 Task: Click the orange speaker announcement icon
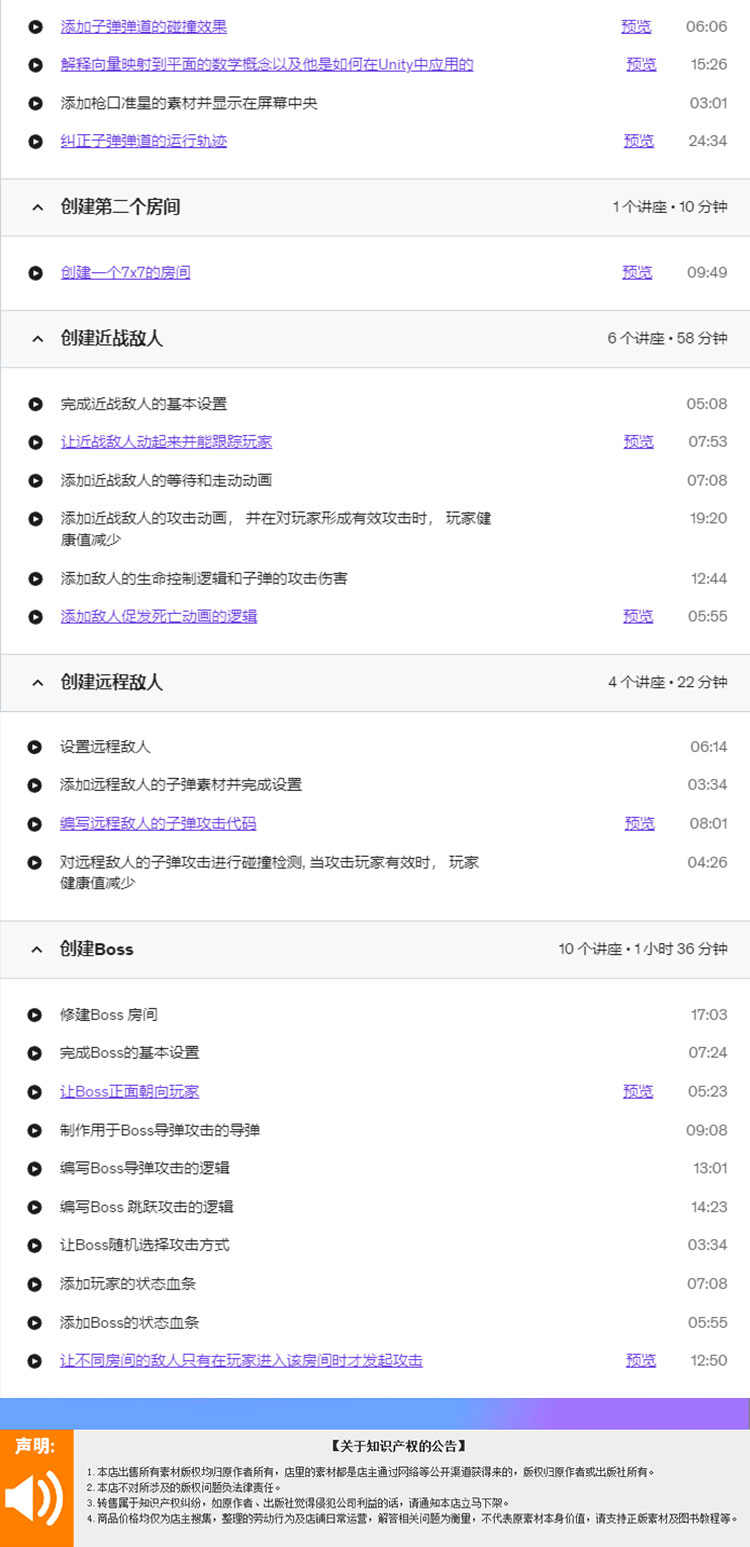click(x=34, y=1497)
